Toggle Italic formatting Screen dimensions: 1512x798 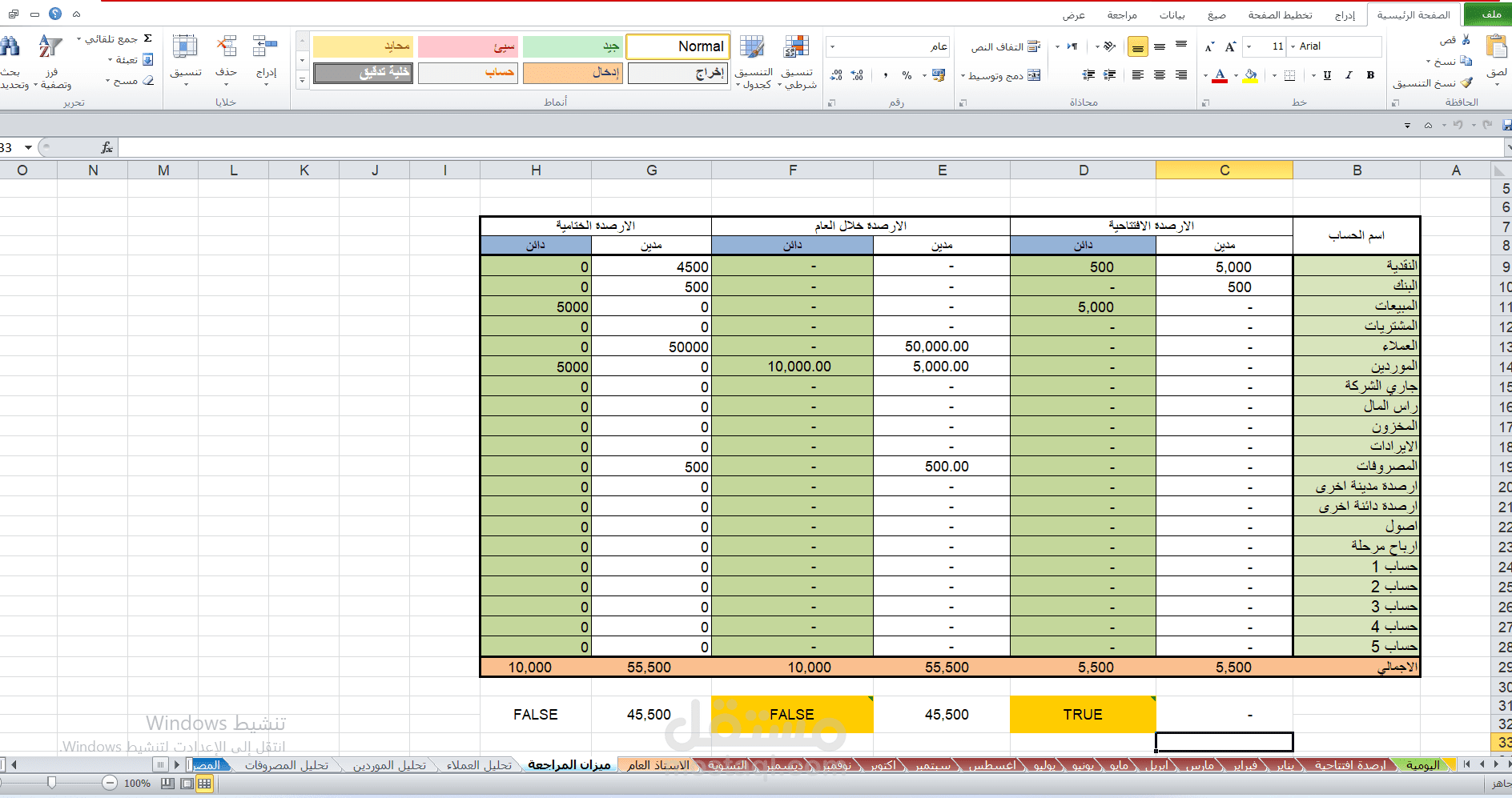click(1349, 75)
